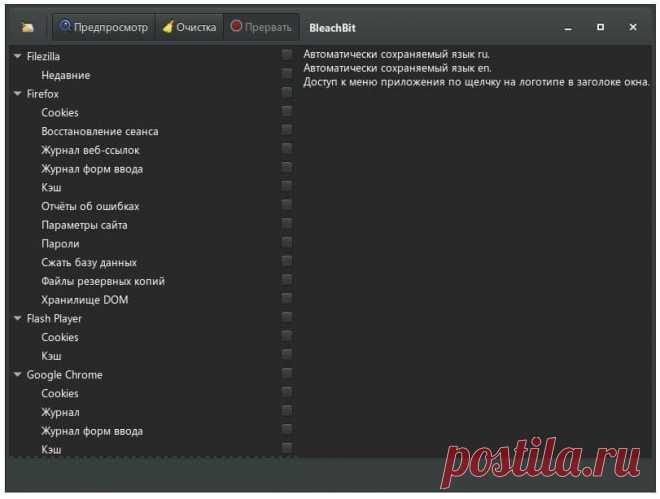Select the Filezilla tree row label
The width and height of the screenshot is (660, 499).
43,56
